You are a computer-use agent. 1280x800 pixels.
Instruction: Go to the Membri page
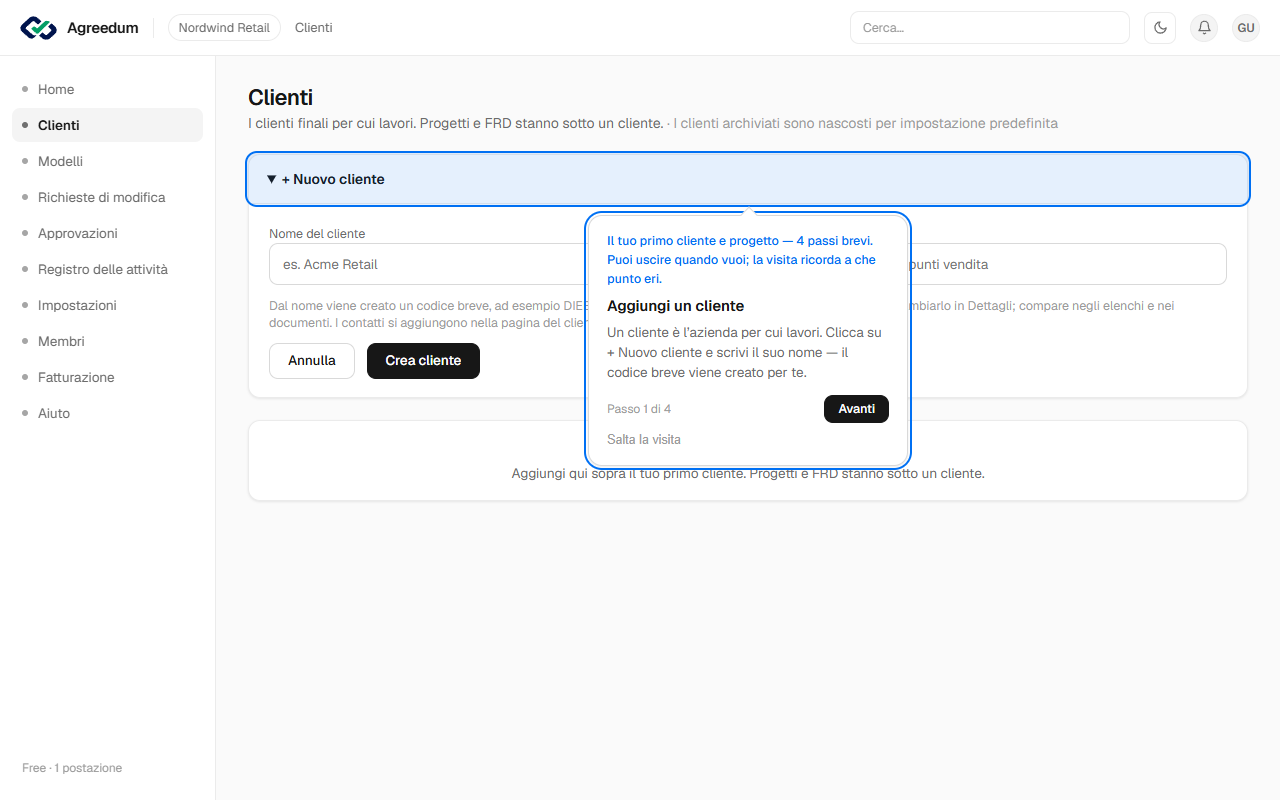click(107, 341)
